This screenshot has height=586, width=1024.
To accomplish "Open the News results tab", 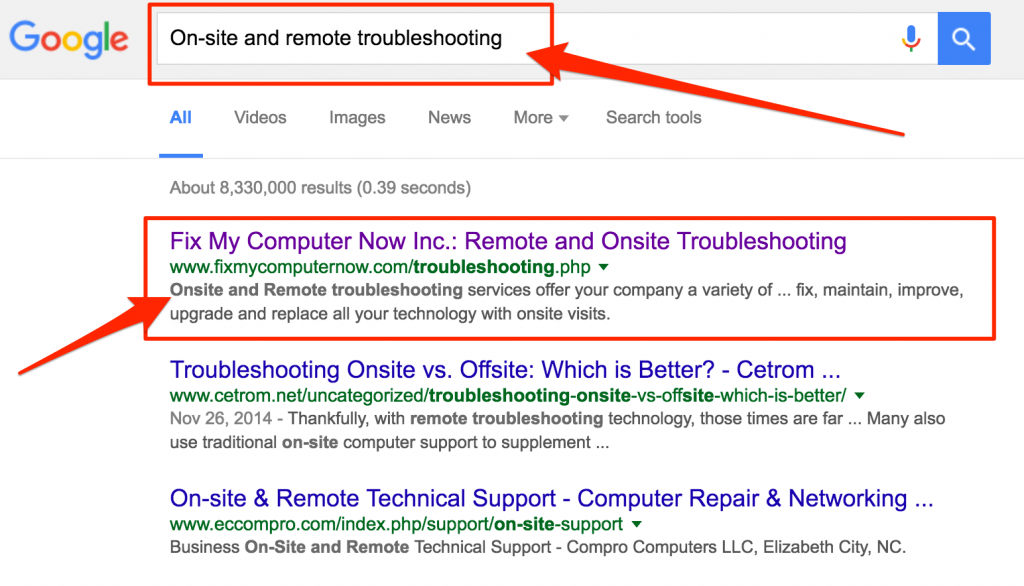I will [x=449, y=118].
